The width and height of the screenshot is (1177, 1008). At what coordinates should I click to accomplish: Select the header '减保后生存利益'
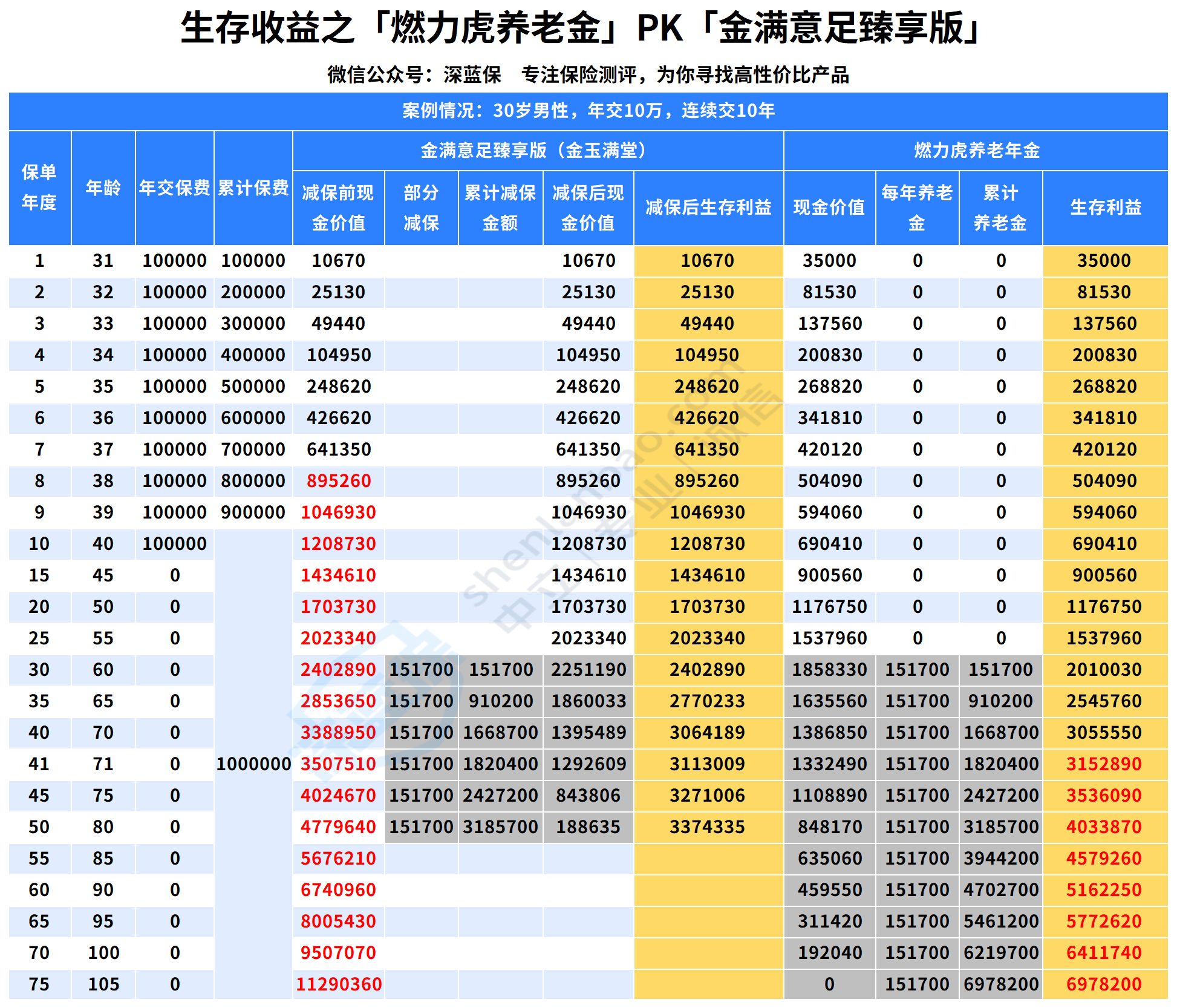(709, 208)
